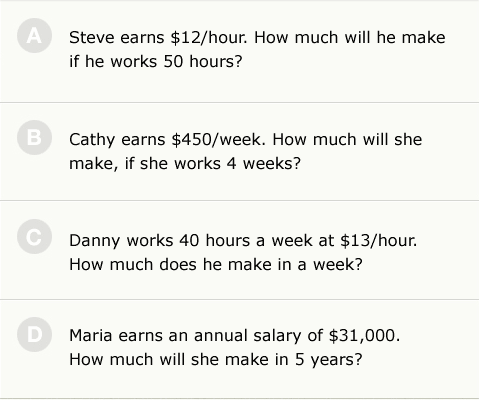Image resolution: width=479 pixels, height=400 pixels.
Task: Click the '$13/hour' rate in option C
Action: (x=378, y=240)
